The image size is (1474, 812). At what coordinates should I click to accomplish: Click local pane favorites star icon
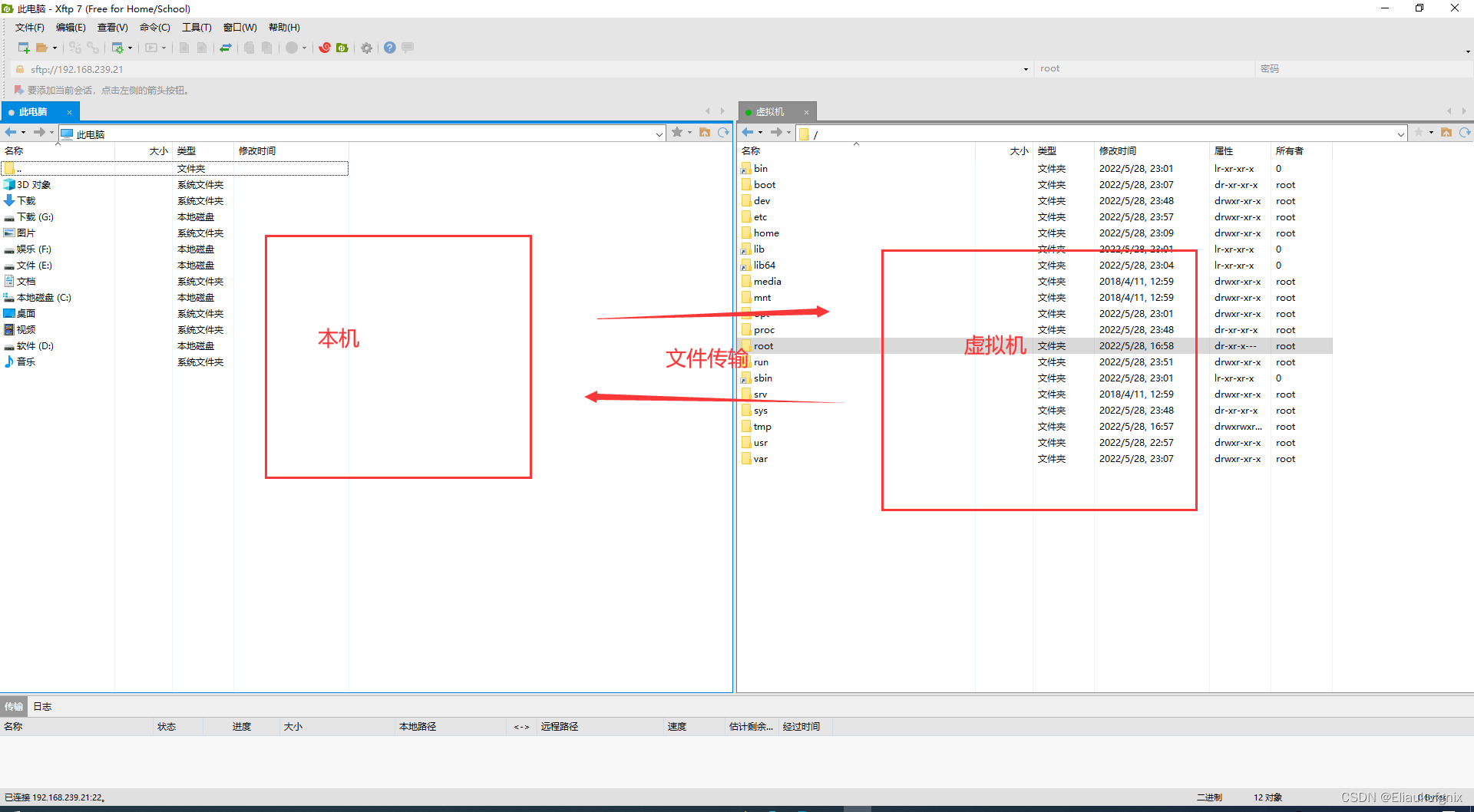pyautogui.click(x=677, y=133)
